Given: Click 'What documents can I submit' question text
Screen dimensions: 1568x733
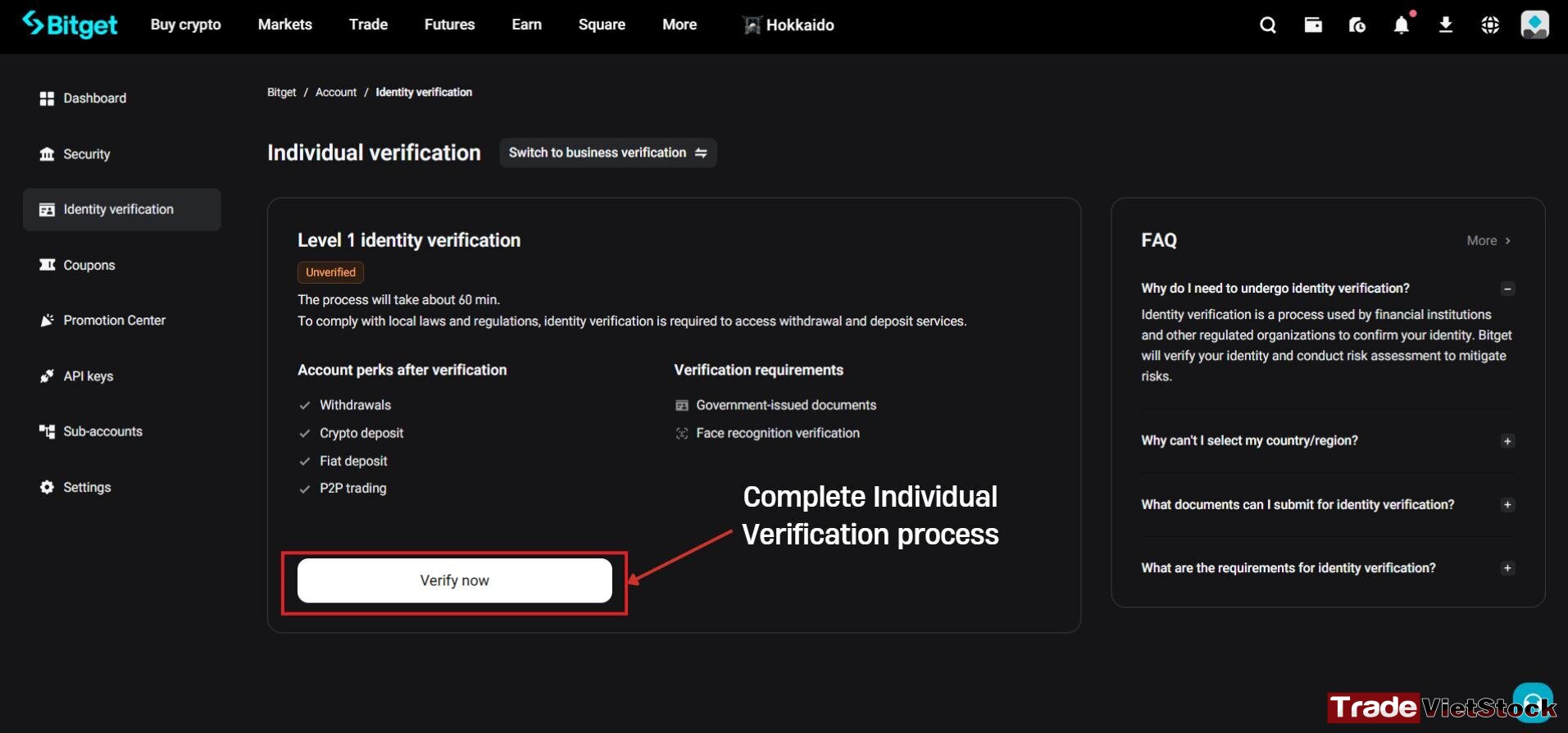Looking at the screenshot, I should [1298, 505].
